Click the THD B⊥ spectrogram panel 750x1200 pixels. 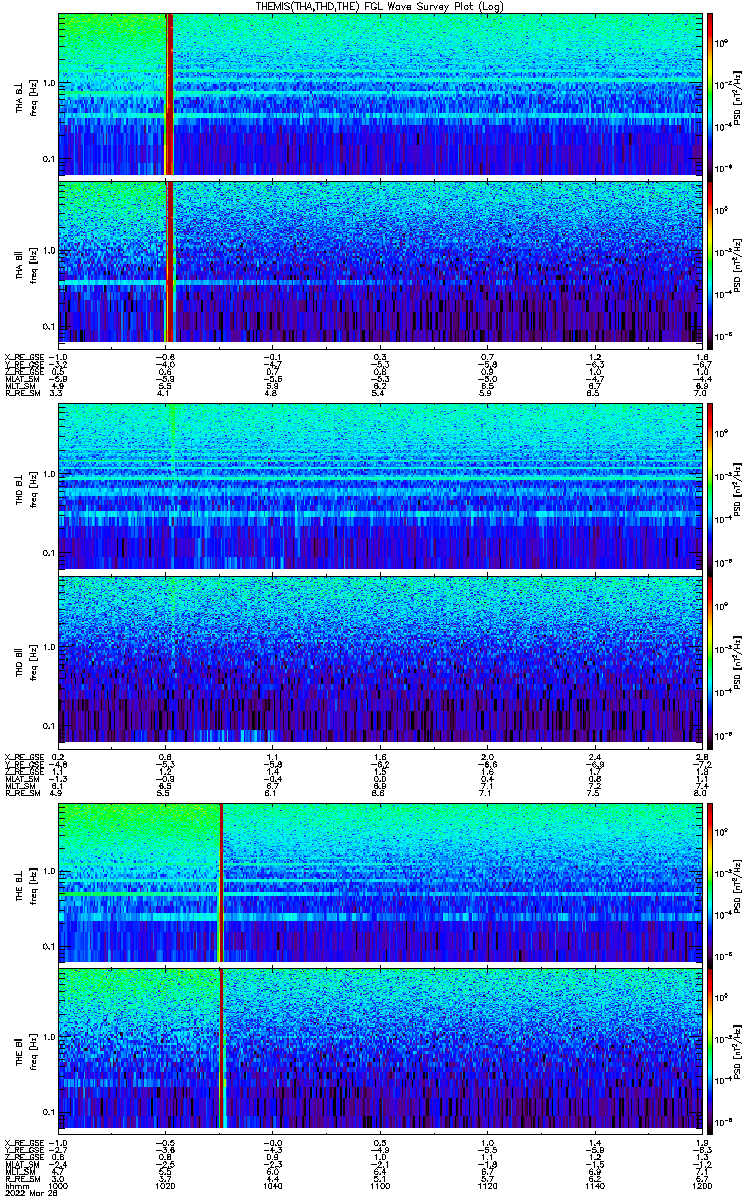point(380,485)
